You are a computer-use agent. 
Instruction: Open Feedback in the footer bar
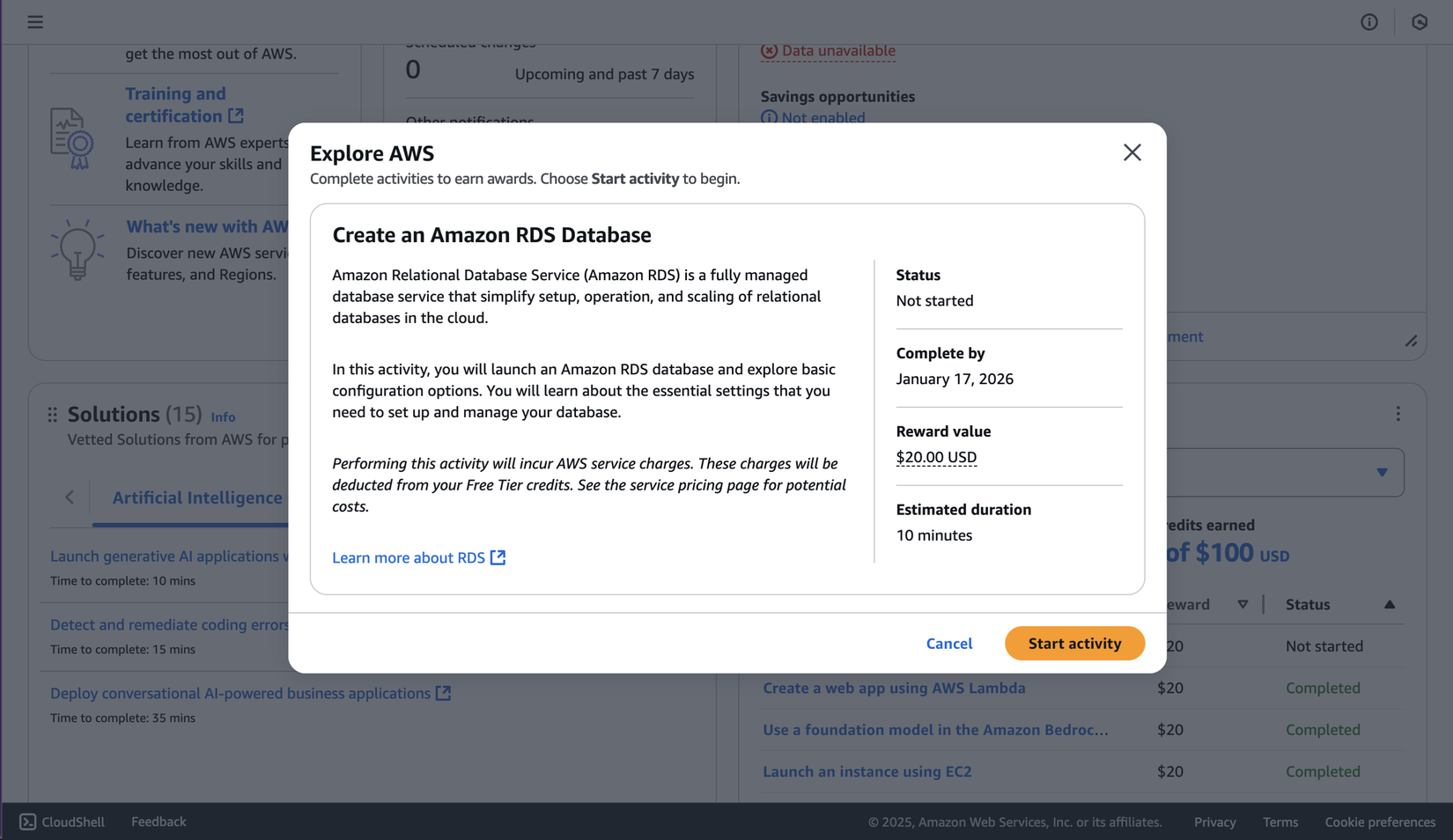click(x=159, y=822)
